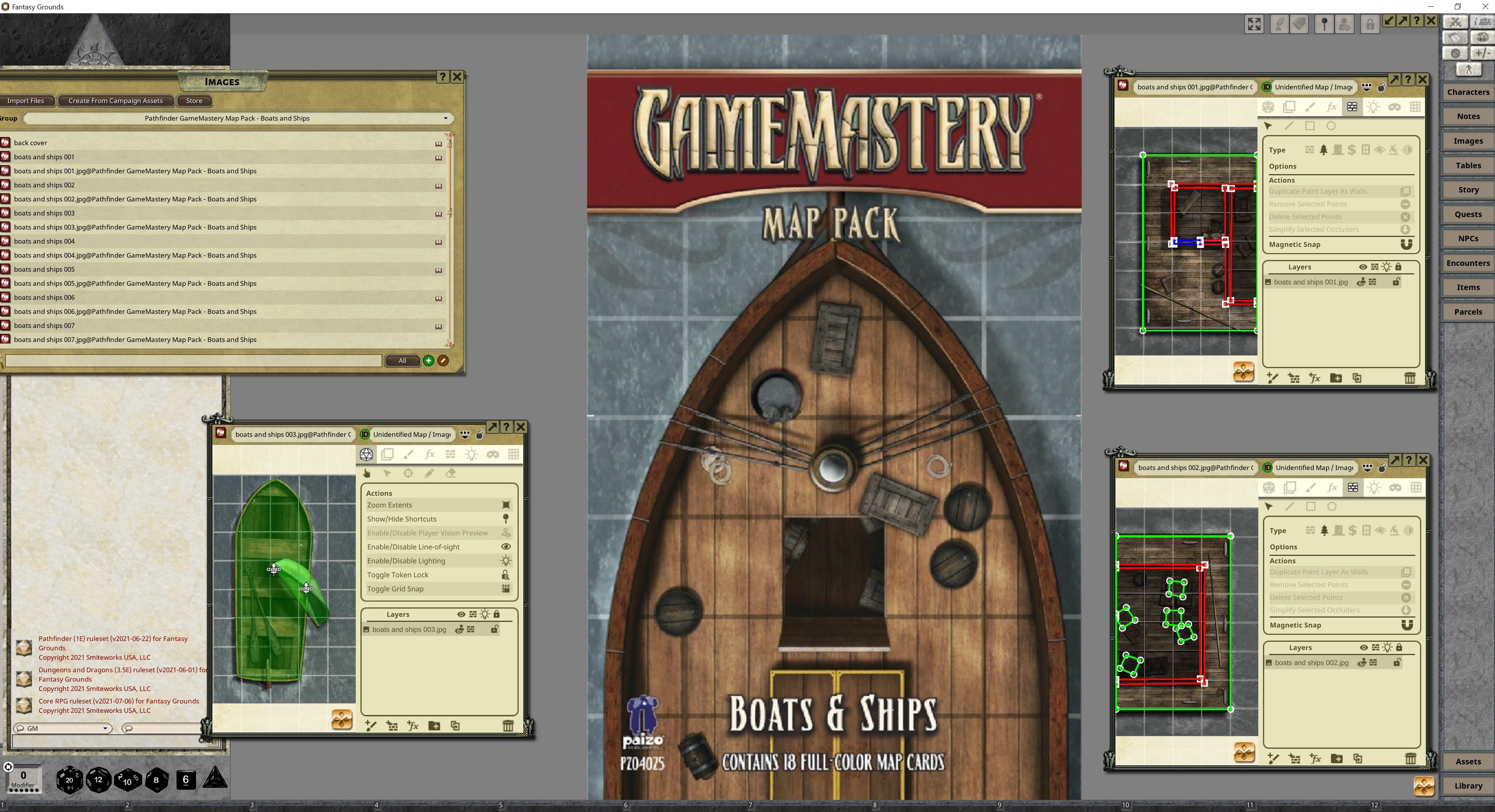
Task: Open the GM chat identity dropdown
Action: (106, 728)
